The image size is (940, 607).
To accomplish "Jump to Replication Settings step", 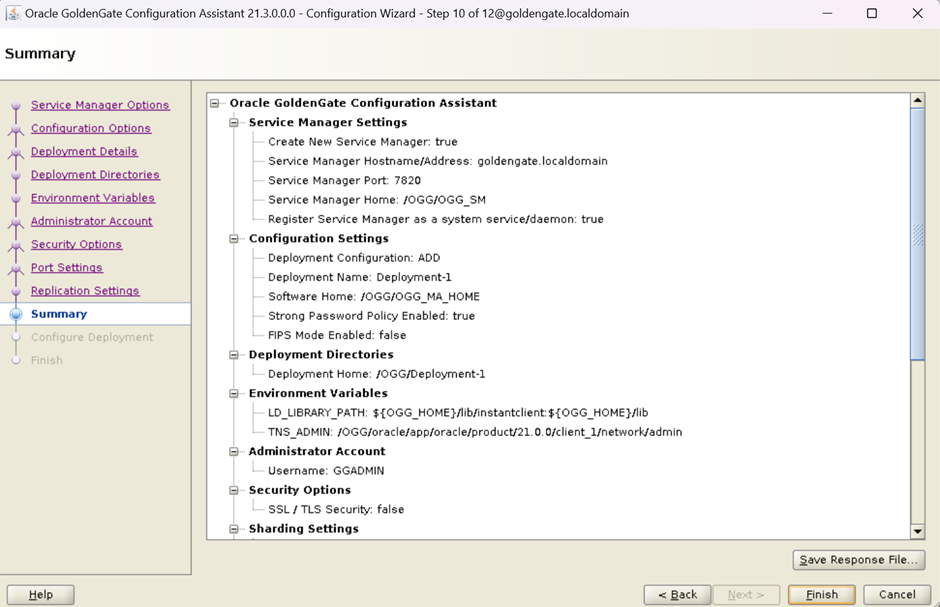I will click(x=85, y=291).
